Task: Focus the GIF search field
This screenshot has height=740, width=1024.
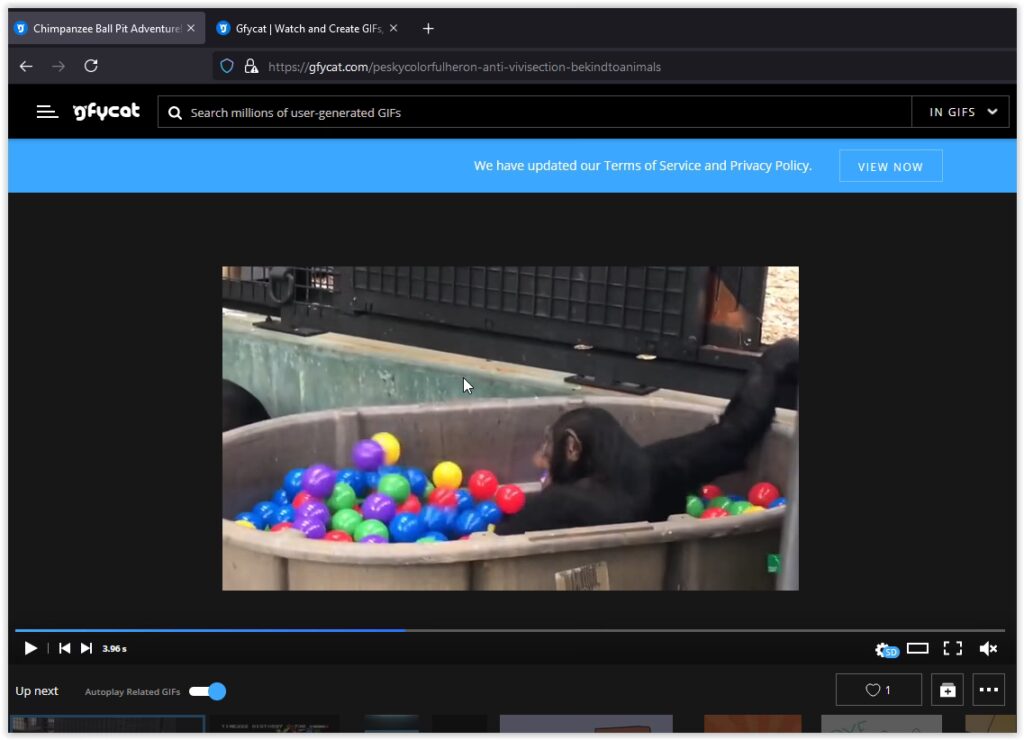Action: coord(540,112)
